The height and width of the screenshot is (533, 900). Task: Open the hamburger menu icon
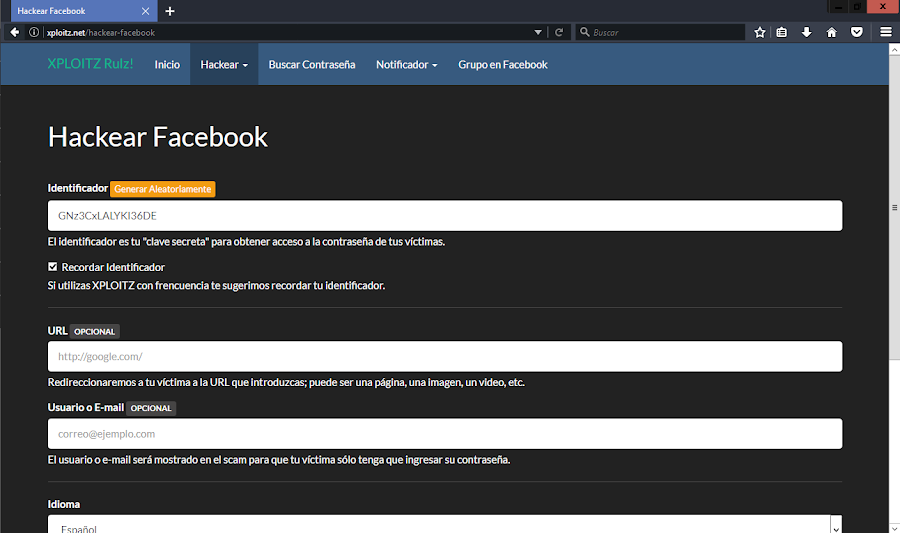tap(886, 32)
